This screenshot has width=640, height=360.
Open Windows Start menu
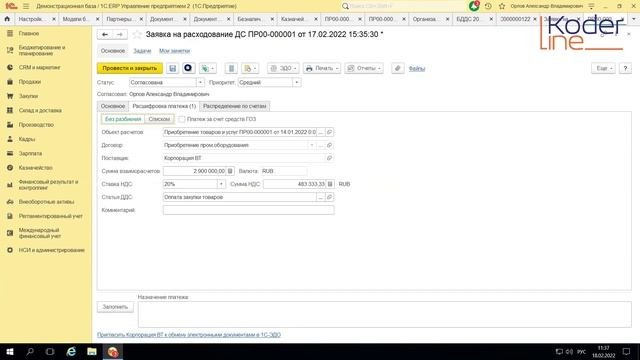click(10, 351)
